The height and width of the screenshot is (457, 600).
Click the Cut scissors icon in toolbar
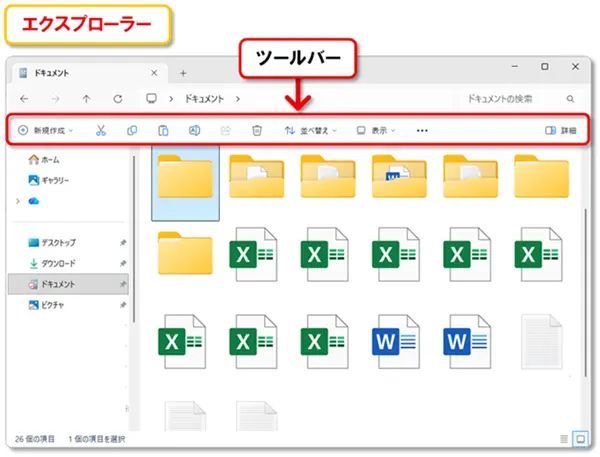click(x=101, y=131)
